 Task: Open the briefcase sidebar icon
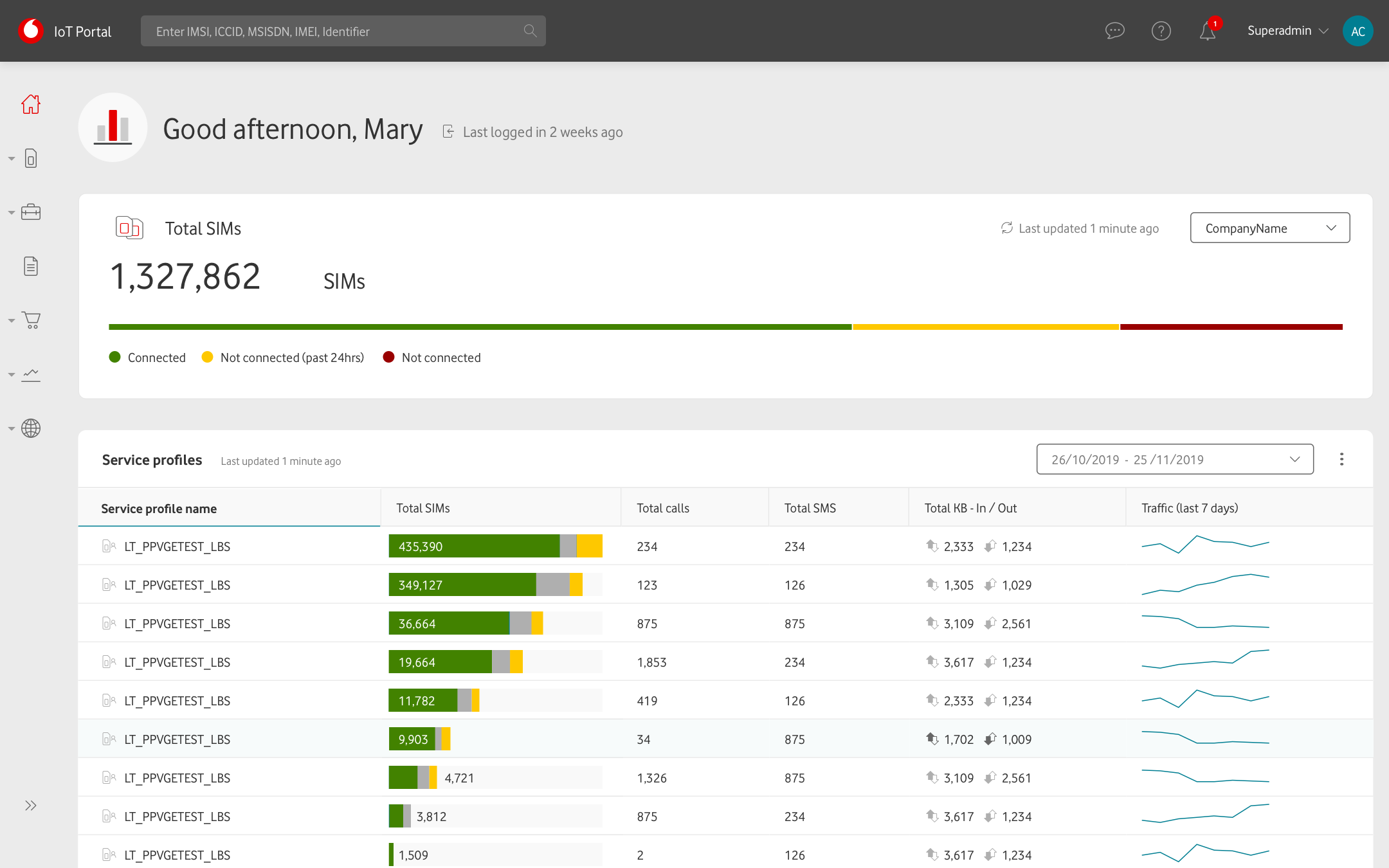[x=31, y=212]
